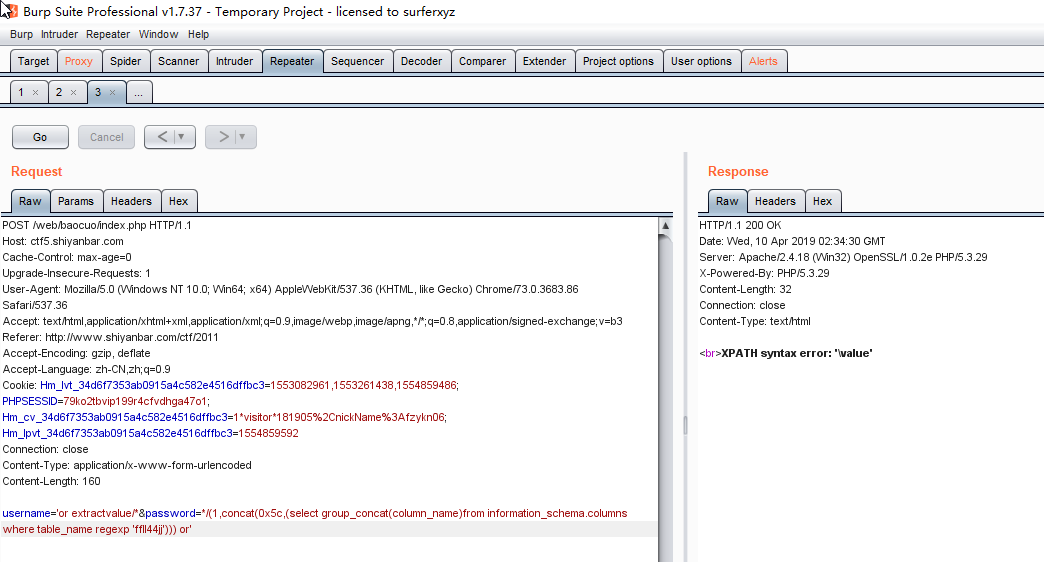Click the Accept-Encoding: gzip, deflate header

click(x=77, y=353)
